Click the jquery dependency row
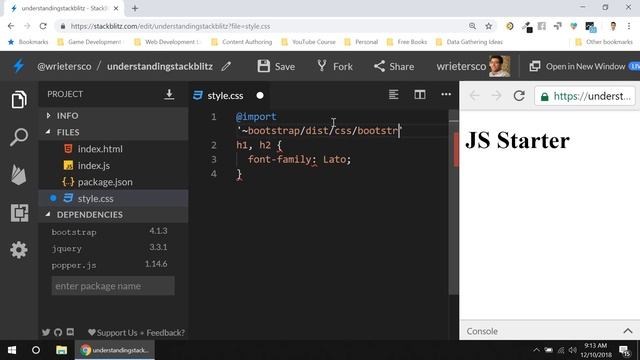 click(109, 248)
